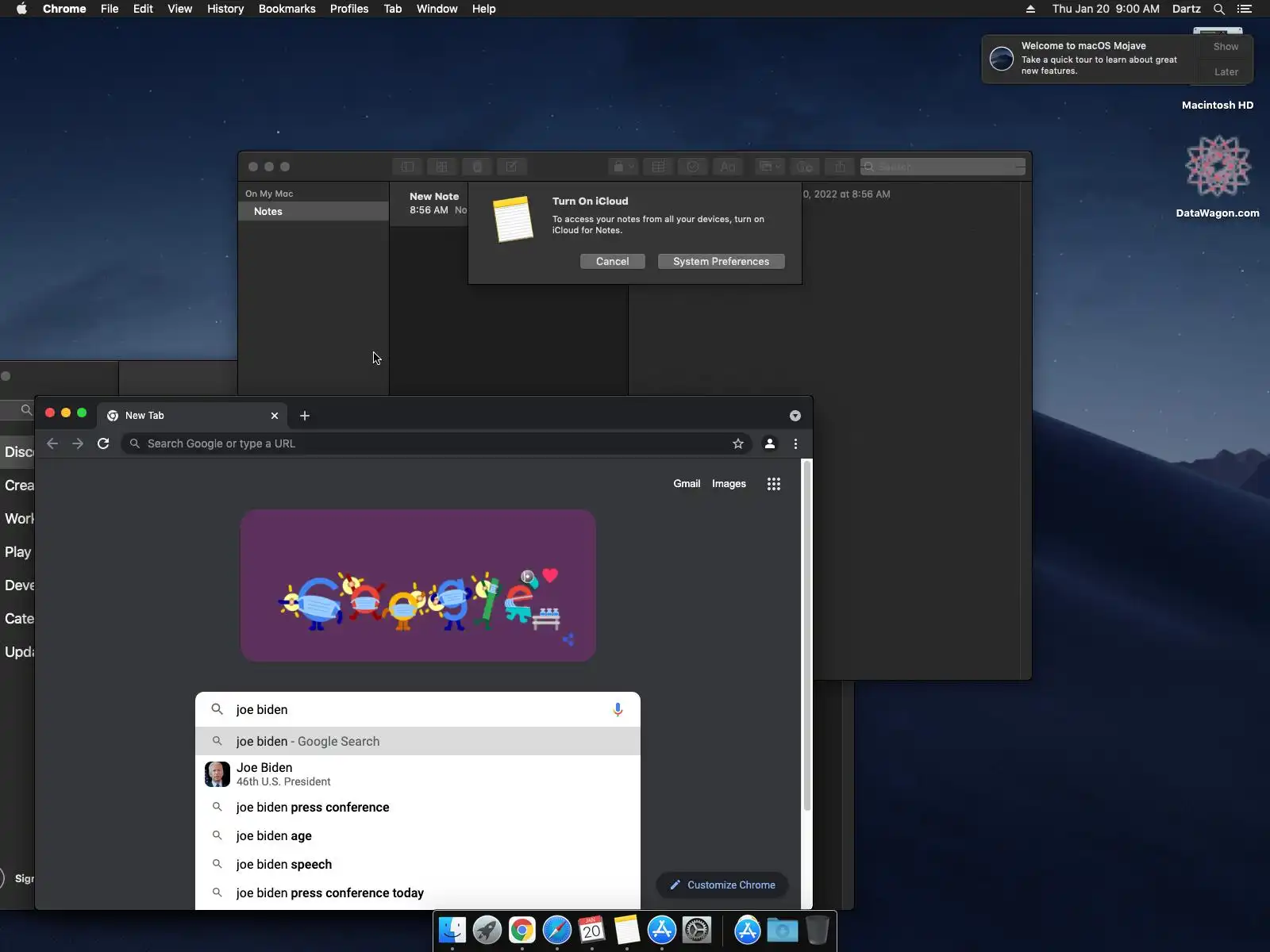Click Chrome's forward arrow button
Screen dimensions: 1270x952
[x=78, y=443]
